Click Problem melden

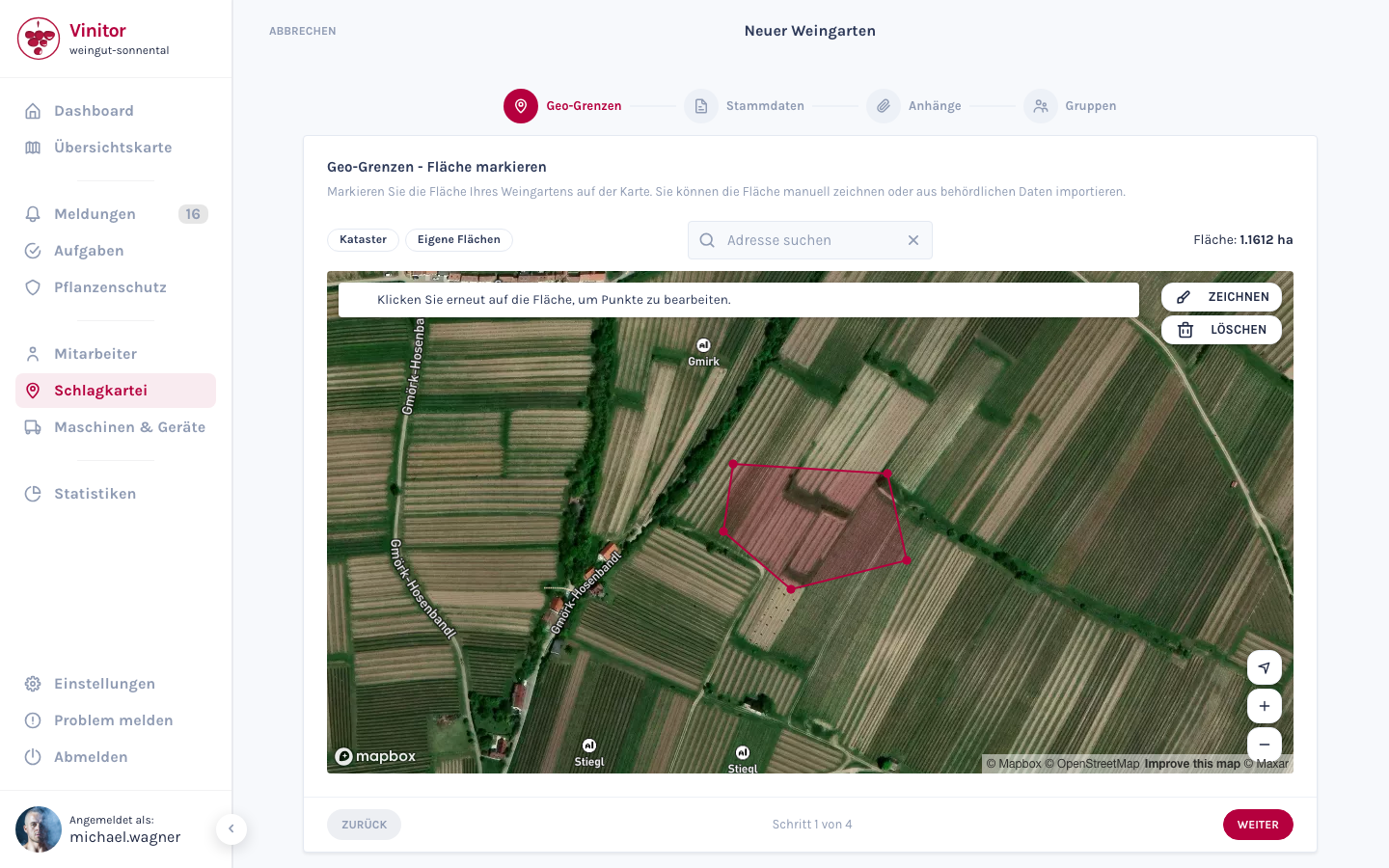point(116,720)
